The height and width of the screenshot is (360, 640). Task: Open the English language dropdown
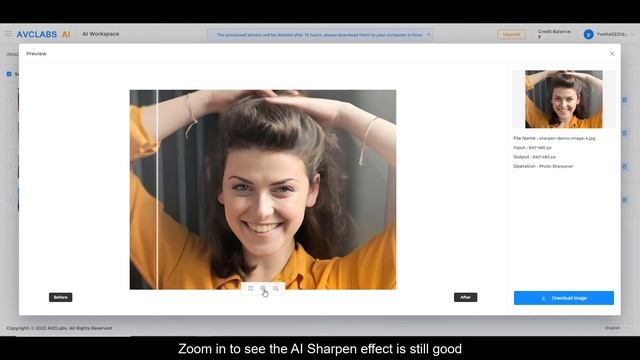point(616,328)
